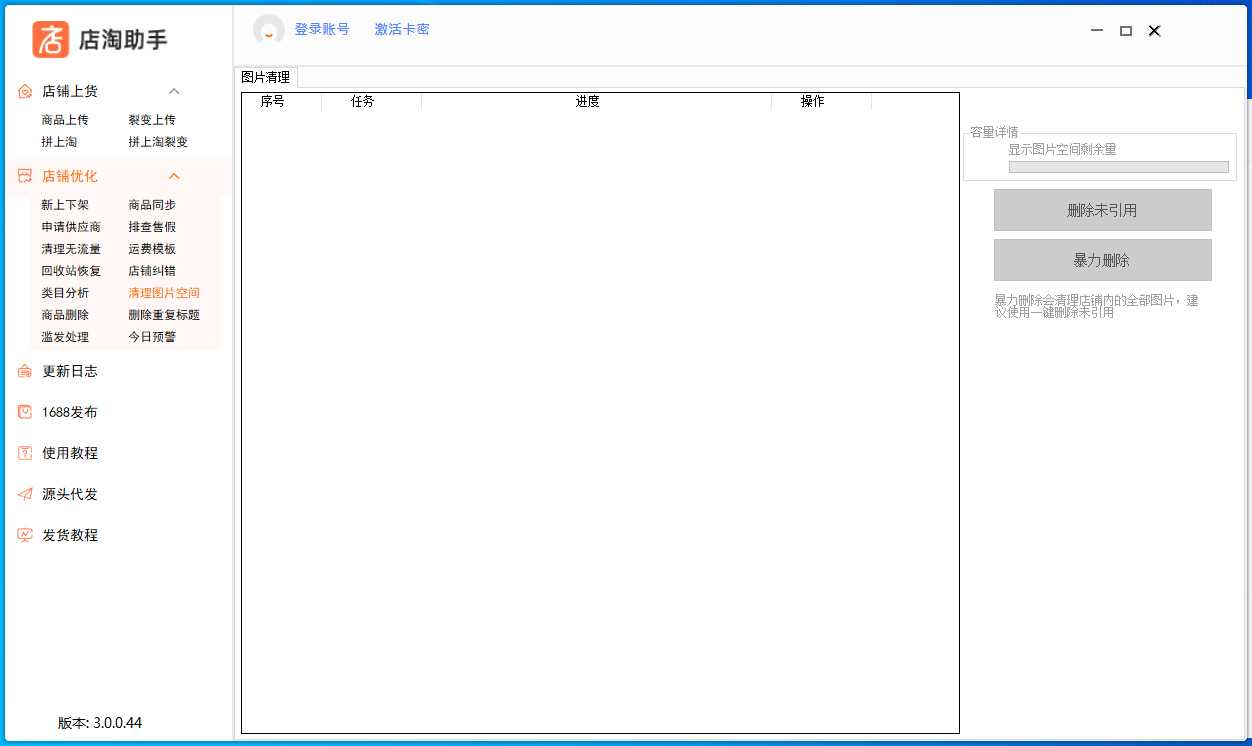Click the 进度 column header
Screen dimensions: 1252x746
click(588, 102)
